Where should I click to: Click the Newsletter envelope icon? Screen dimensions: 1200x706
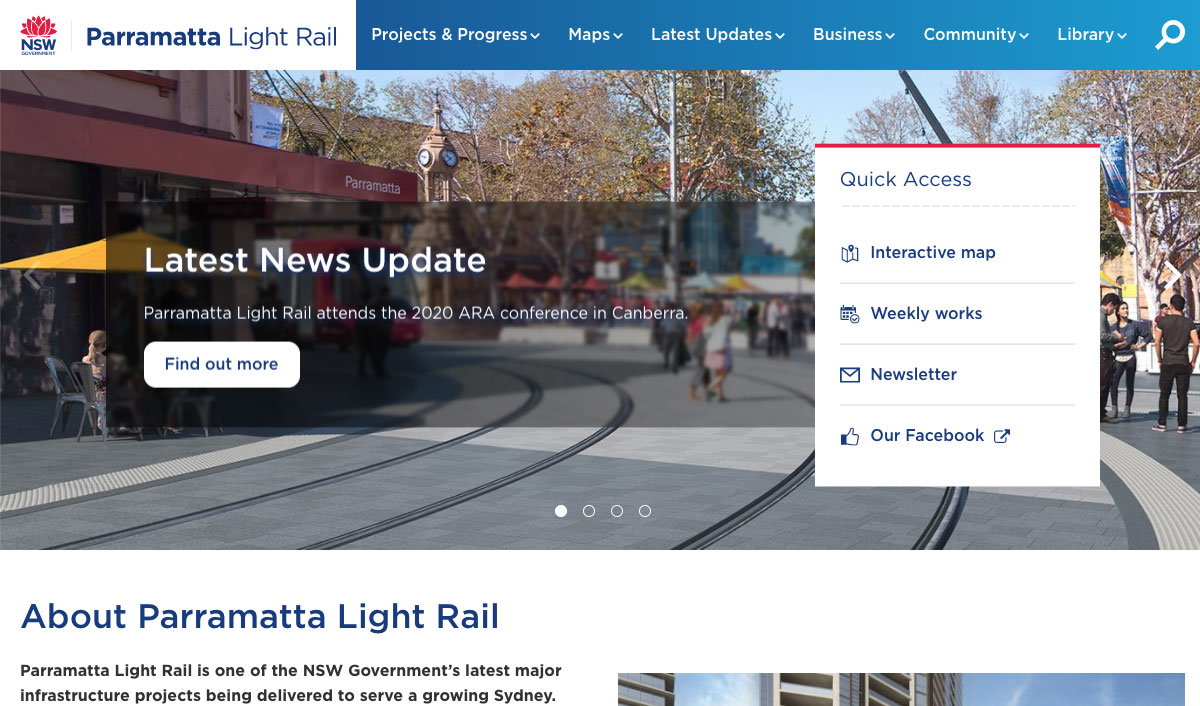click(x=850, y=375)
